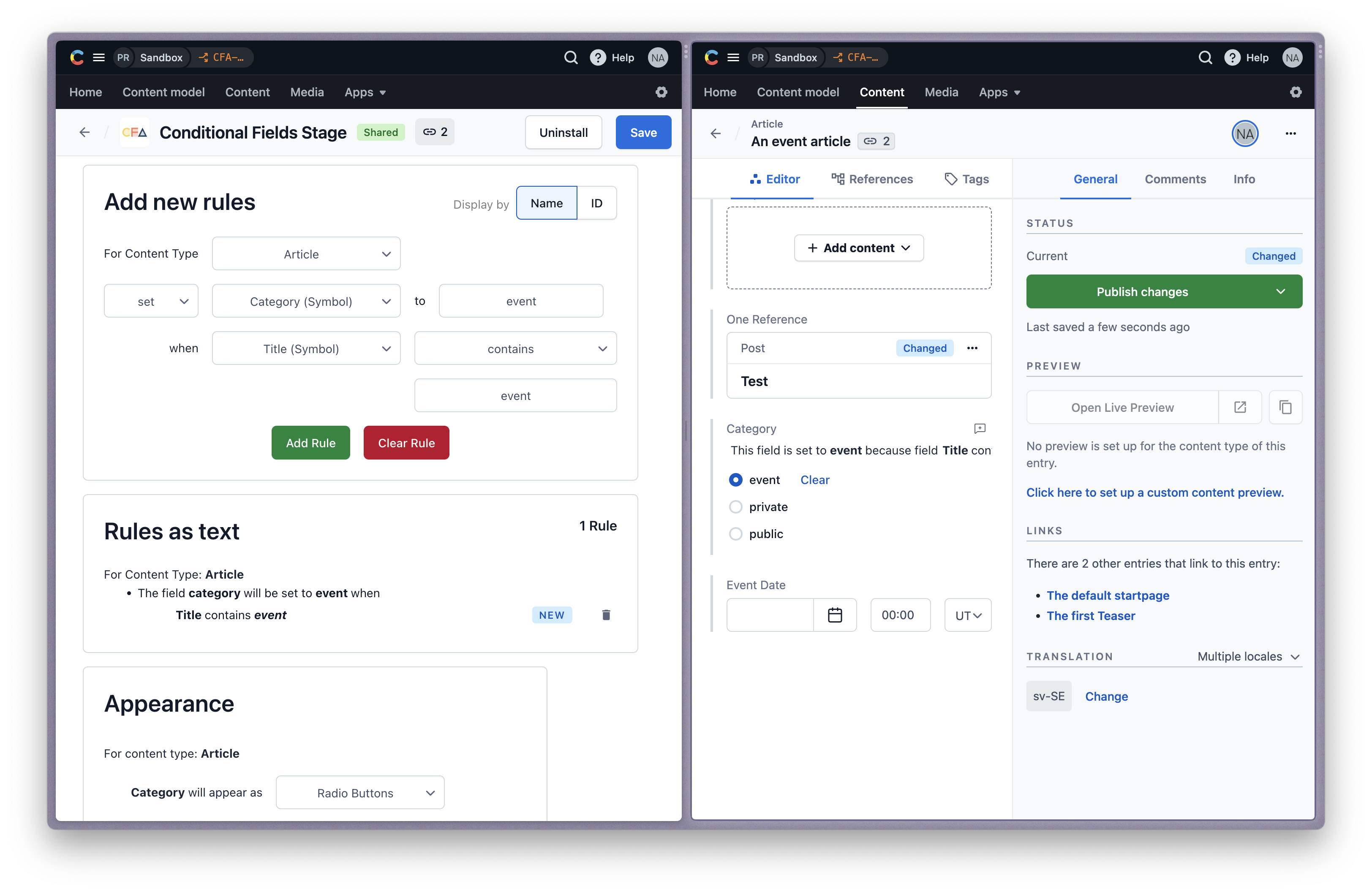
Task: Click the search icon in right window
Action: (x=1205, y=57)
